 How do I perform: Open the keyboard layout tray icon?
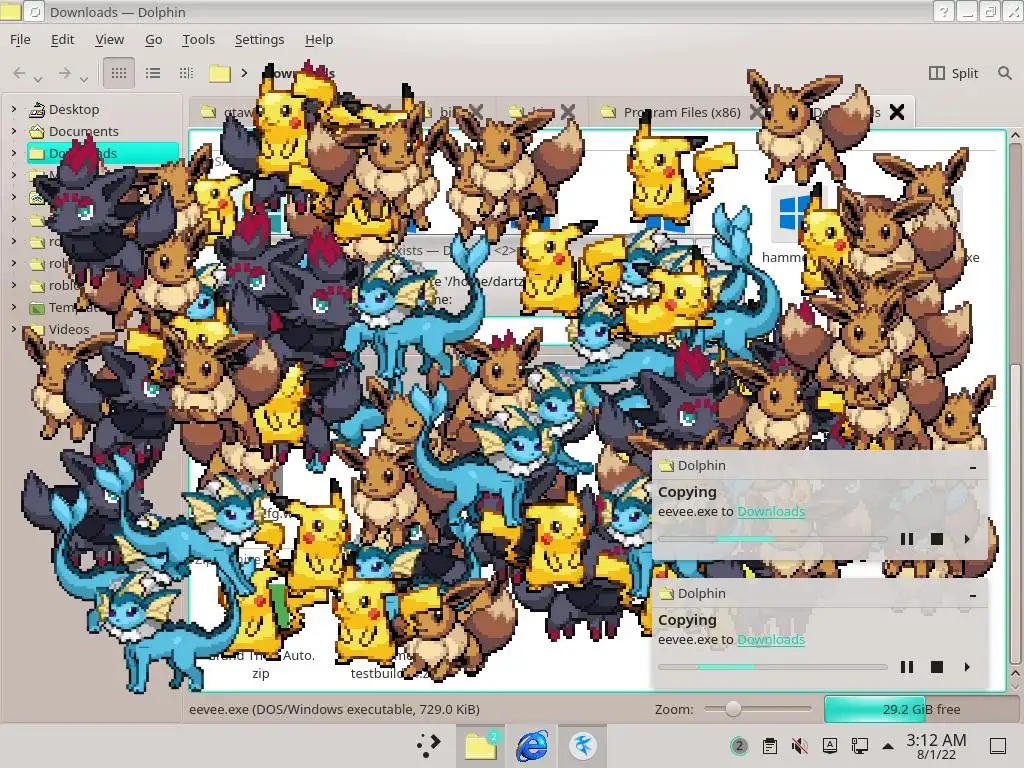click(829, 746)
